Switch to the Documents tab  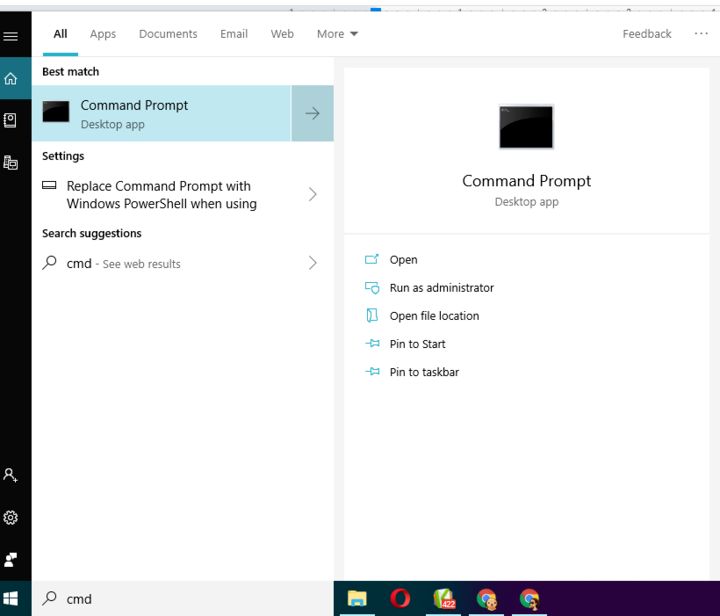click(x=168, y=34)
